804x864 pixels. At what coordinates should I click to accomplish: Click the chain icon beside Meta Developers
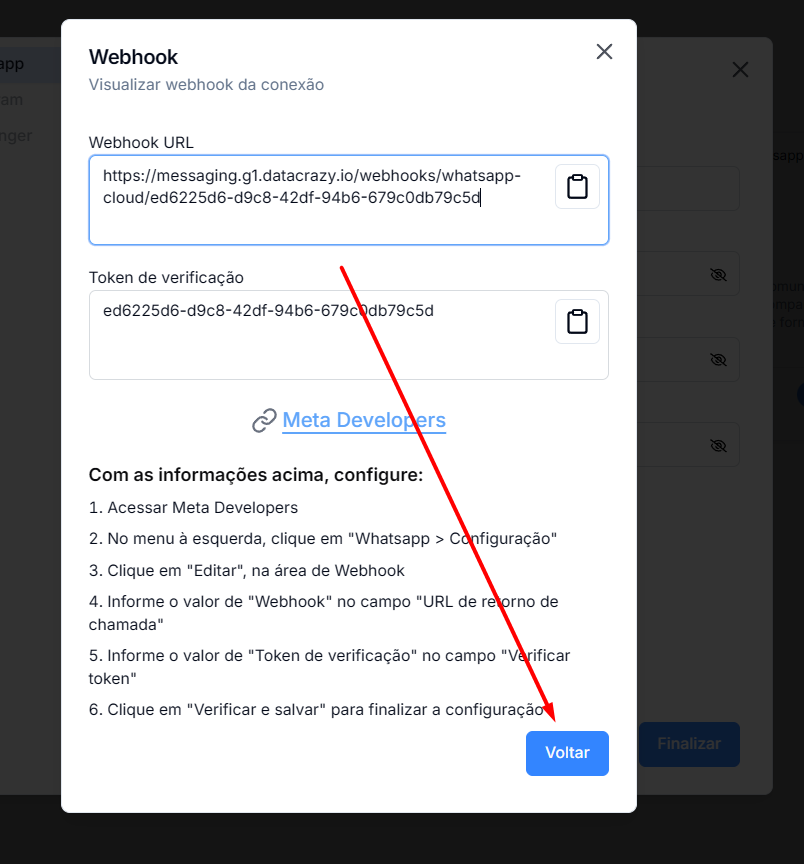265,420
